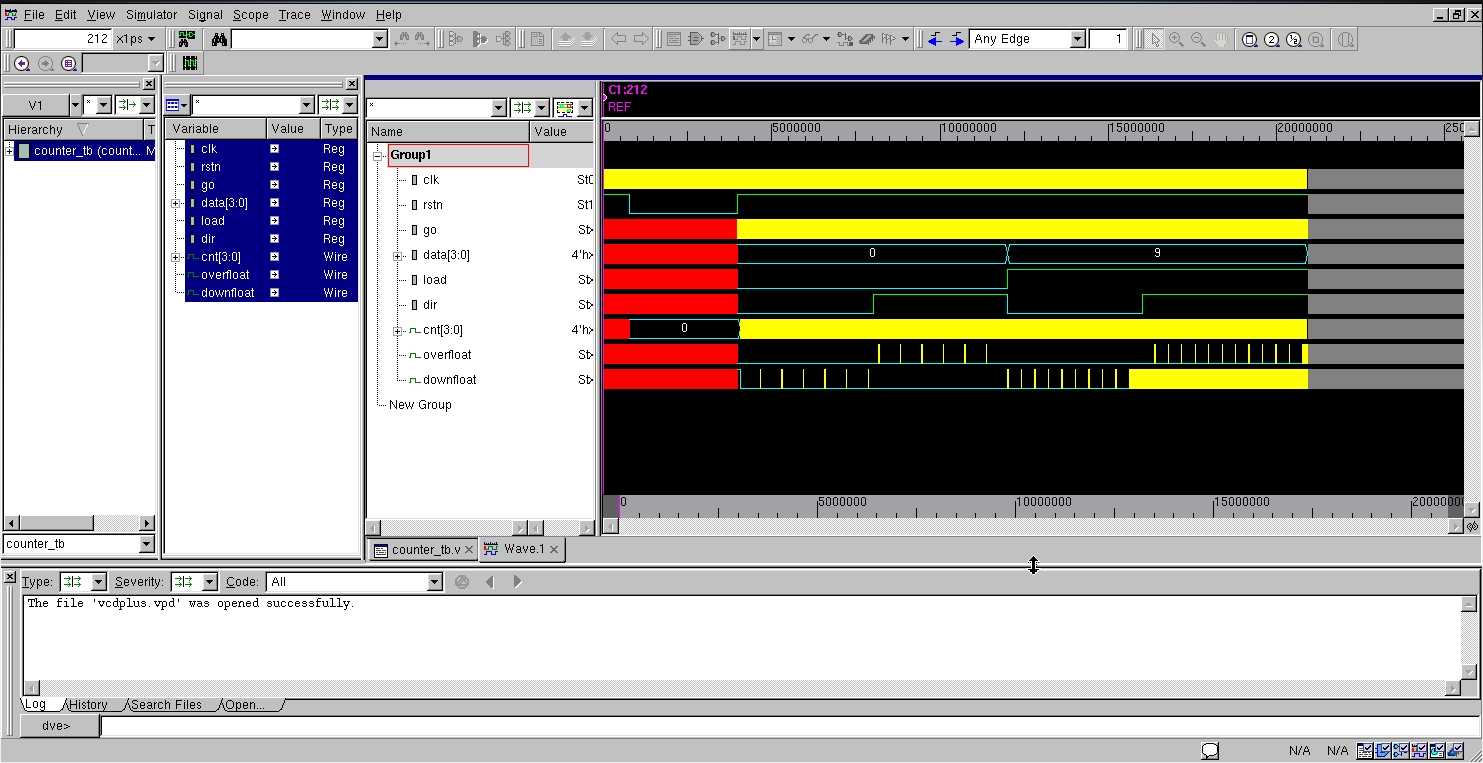The image size is (1483, 763).
Task: Open the File menu
Action: tap(34, 15)
